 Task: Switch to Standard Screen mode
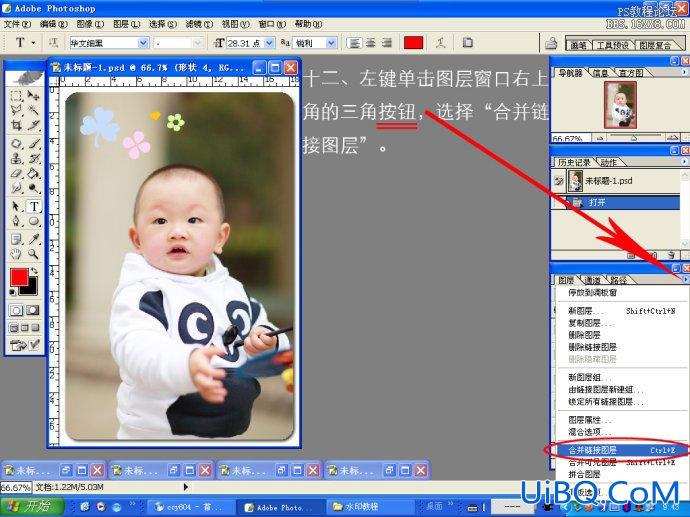coord(14,328)
